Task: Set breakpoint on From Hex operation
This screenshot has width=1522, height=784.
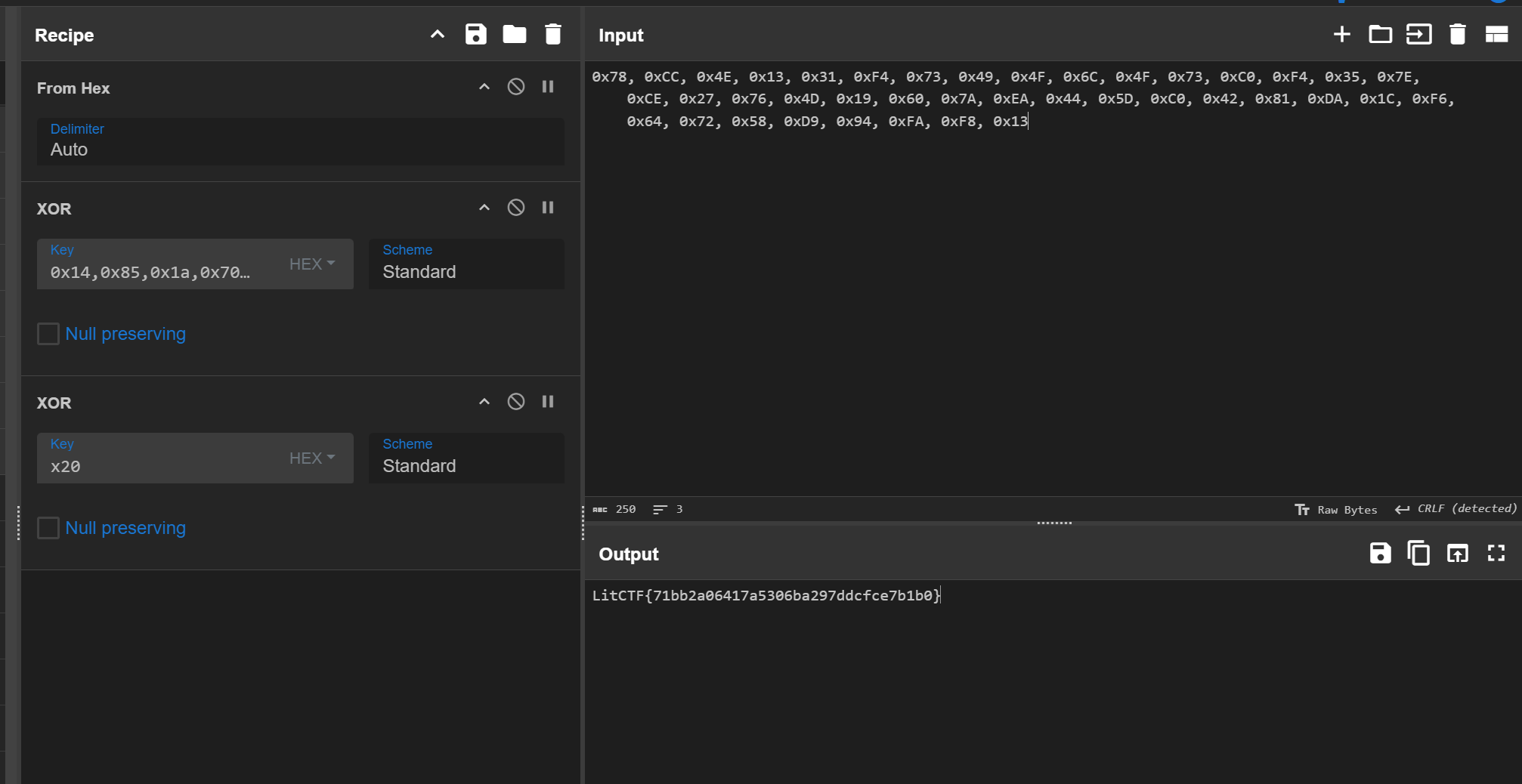Action: pos(548,87)
